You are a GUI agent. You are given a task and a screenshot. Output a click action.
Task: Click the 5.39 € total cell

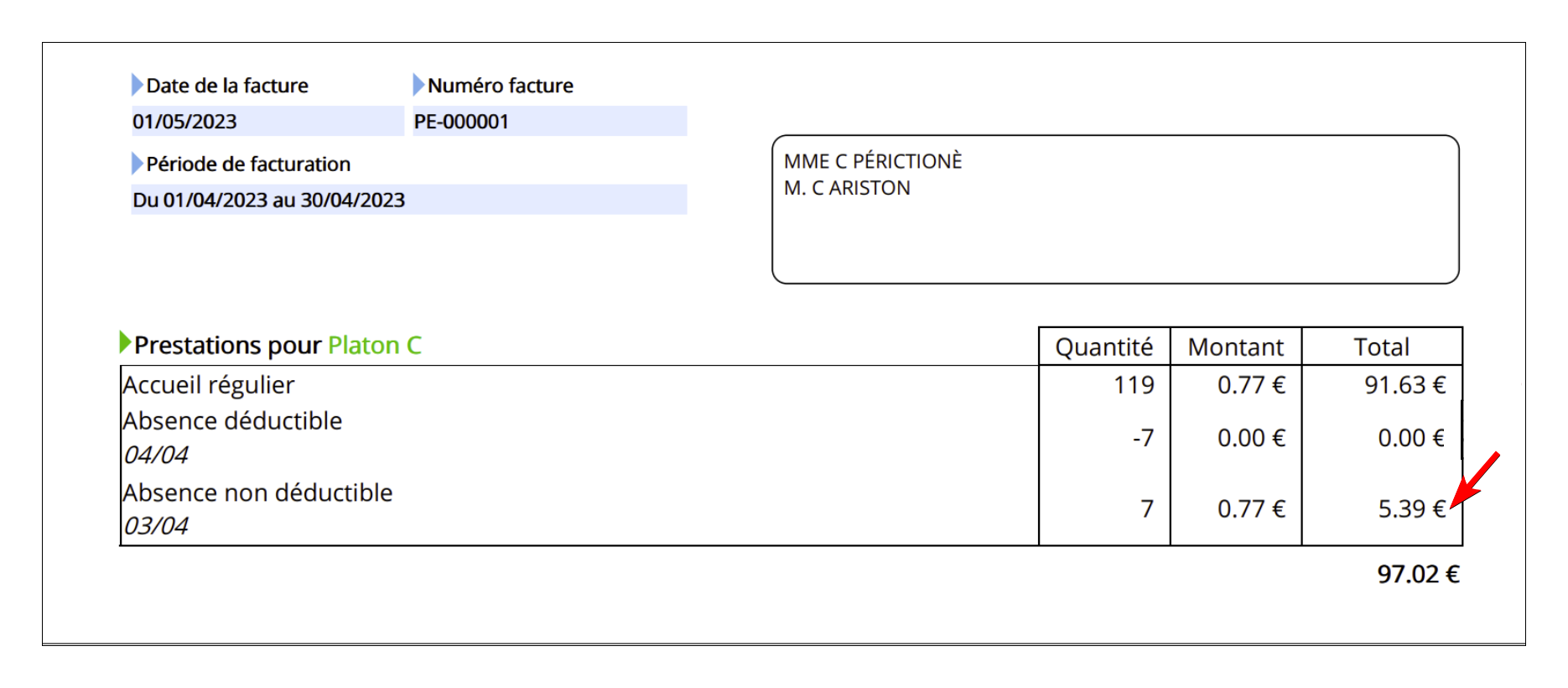point(1412,508)
